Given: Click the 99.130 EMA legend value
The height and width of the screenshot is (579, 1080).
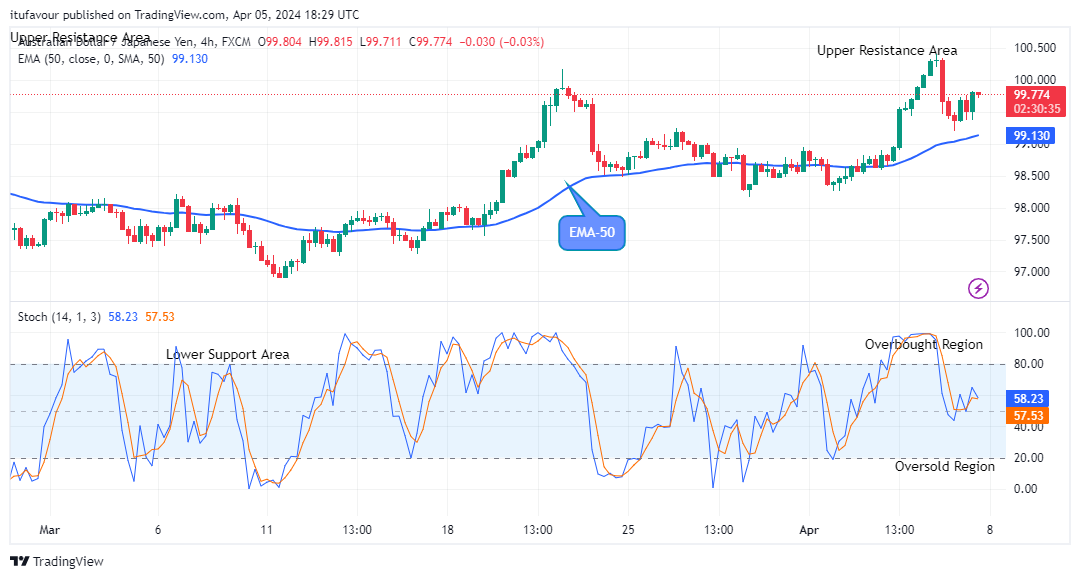Looking at the screenshot, I should tap(189, 59).
